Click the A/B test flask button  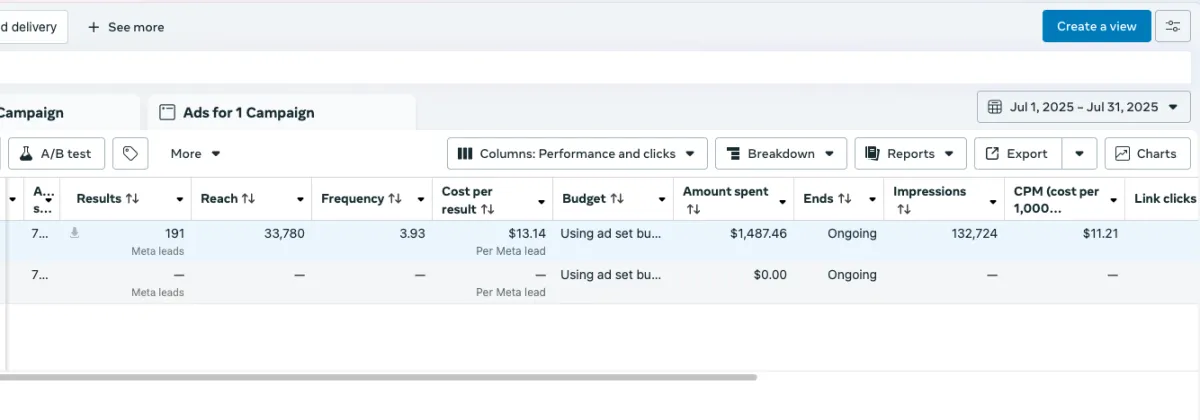(x=57, y=154)
